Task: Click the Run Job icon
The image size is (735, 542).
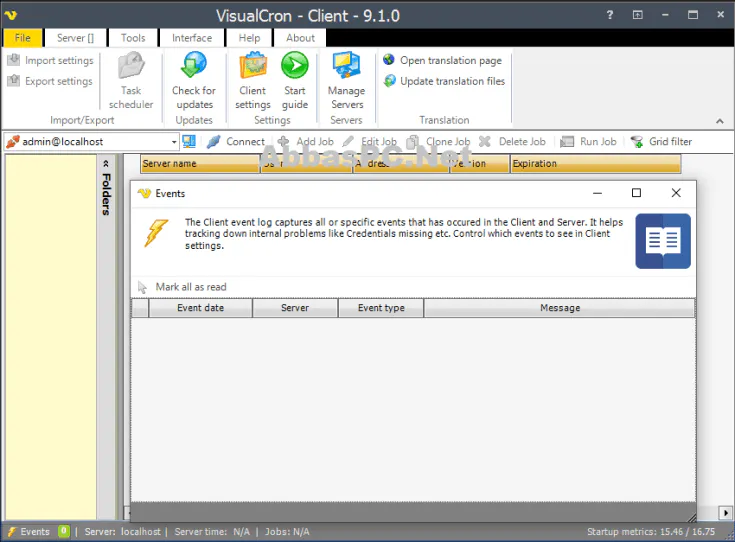Action: (567, 141)
